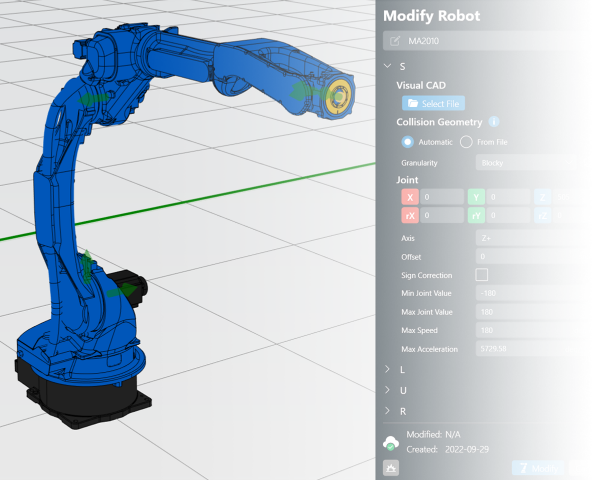Screen dimensions: 600x480
Task: Click the yellow tool flange on robot
Action: [338, 97]
